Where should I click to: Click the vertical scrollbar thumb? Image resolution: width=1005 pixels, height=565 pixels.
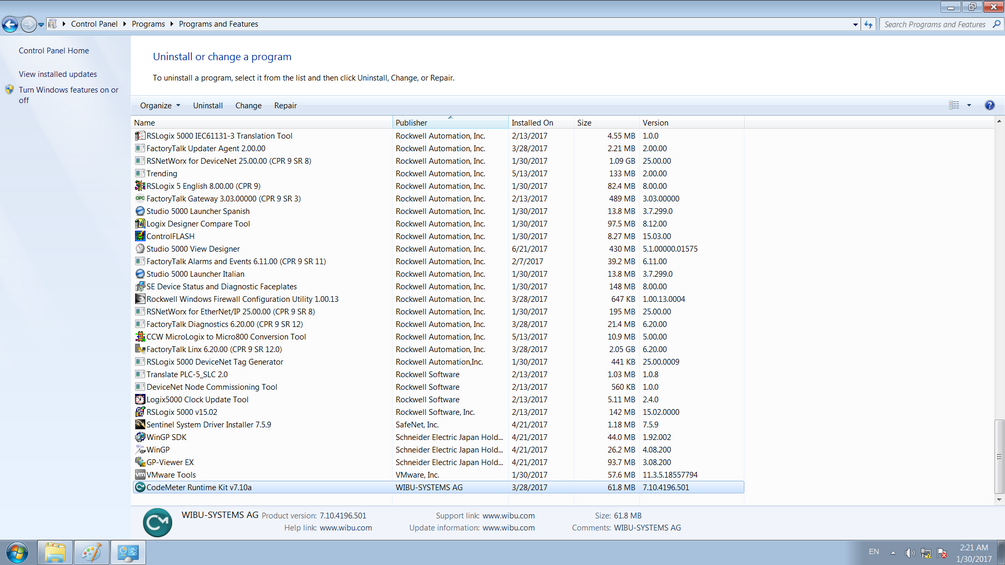tap(999, 456)
